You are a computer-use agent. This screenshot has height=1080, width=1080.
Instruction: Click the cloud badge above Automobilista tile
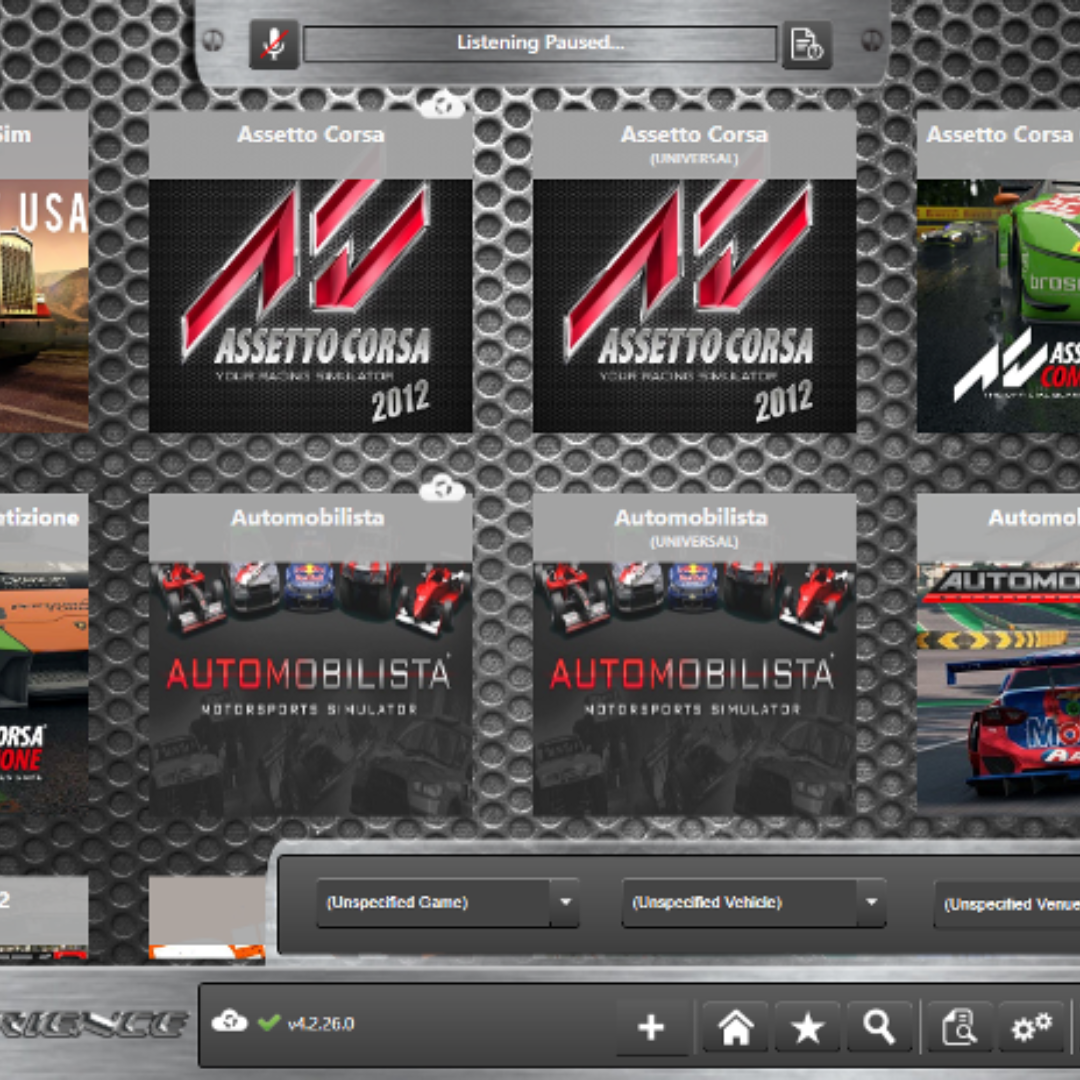442,488
